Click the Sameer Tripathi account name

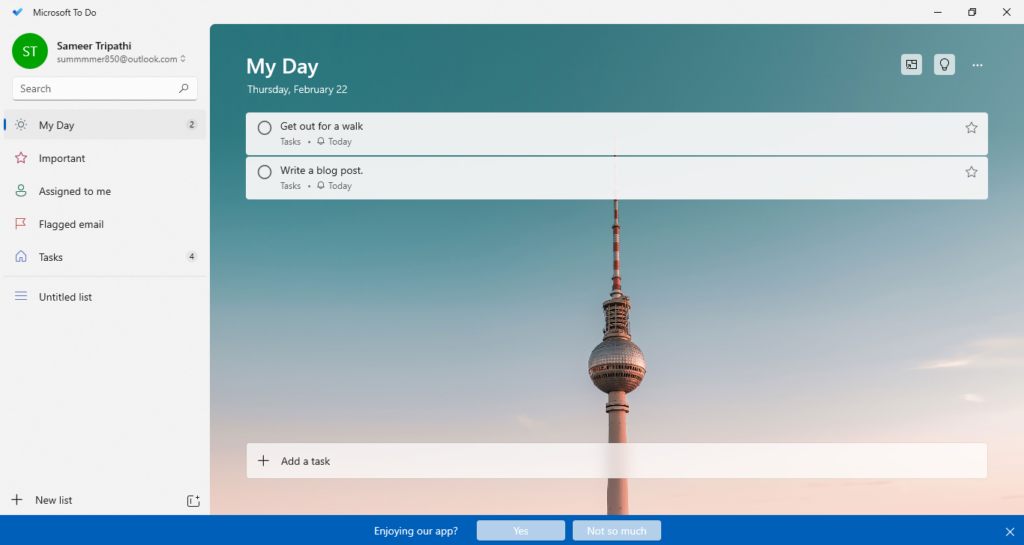(94, 46)
